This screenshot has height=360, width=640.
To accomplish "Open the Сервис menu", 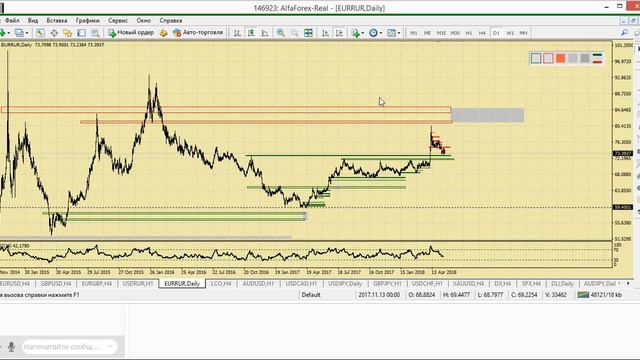I will (x=118, y=20).
